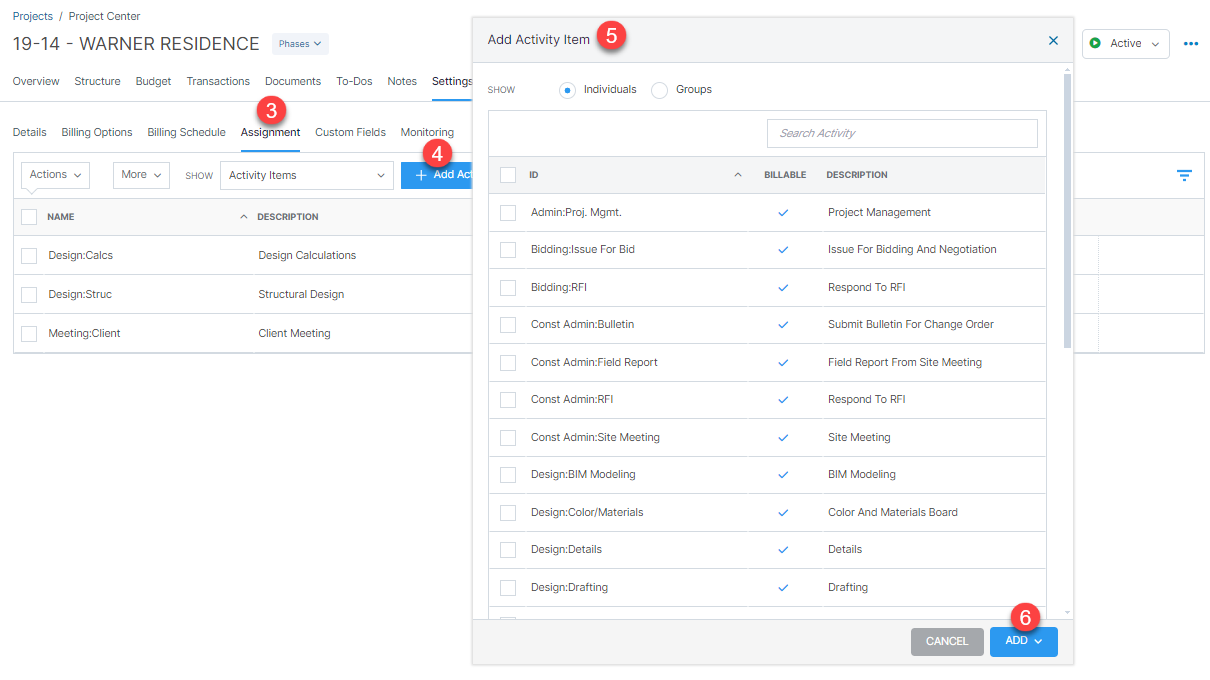The height and width of the screenshot is (680, 1210).
Task: Select the Groups radio button
Action: [659, 89]
